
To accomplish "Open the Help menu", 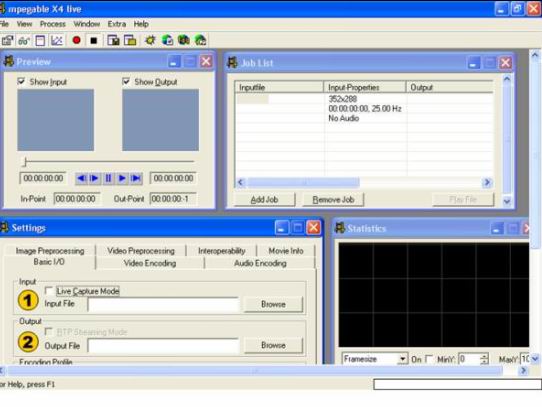I will click(141, 24).
